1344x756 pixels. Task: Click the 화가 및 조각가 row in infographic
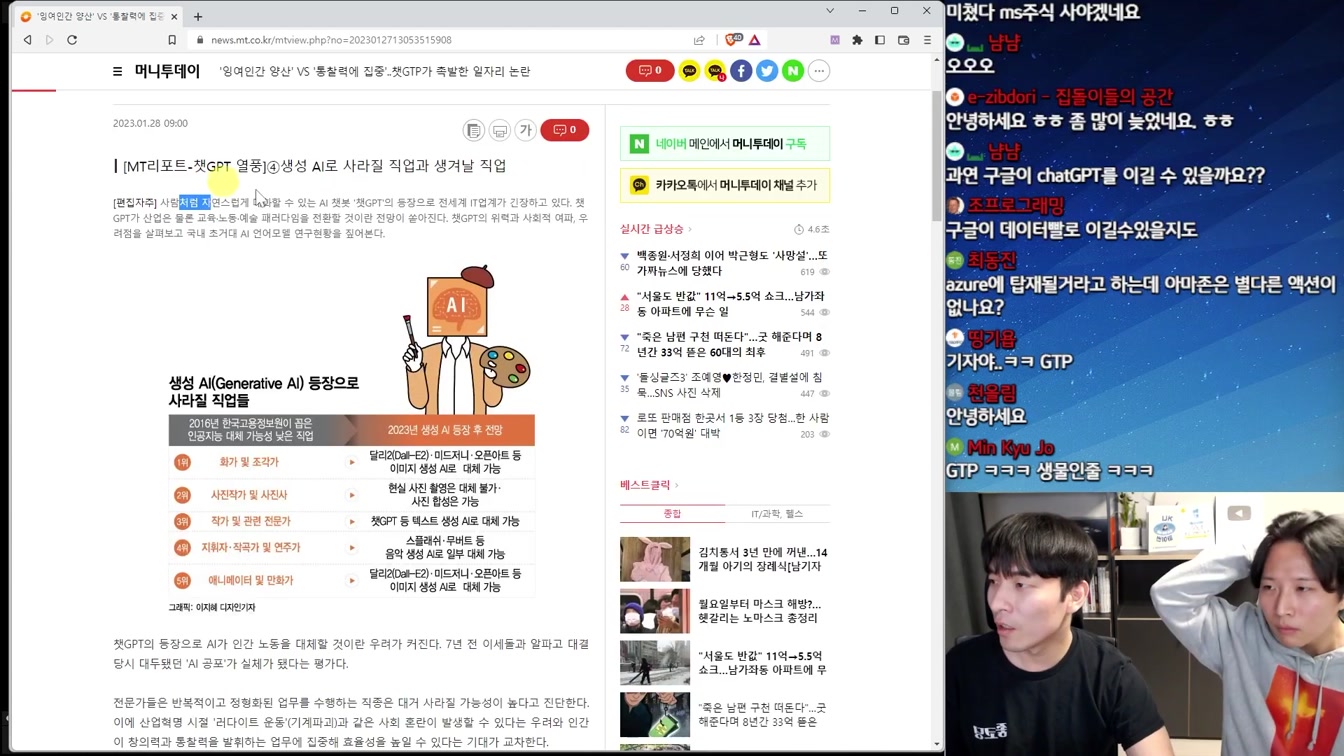(352, 462)
